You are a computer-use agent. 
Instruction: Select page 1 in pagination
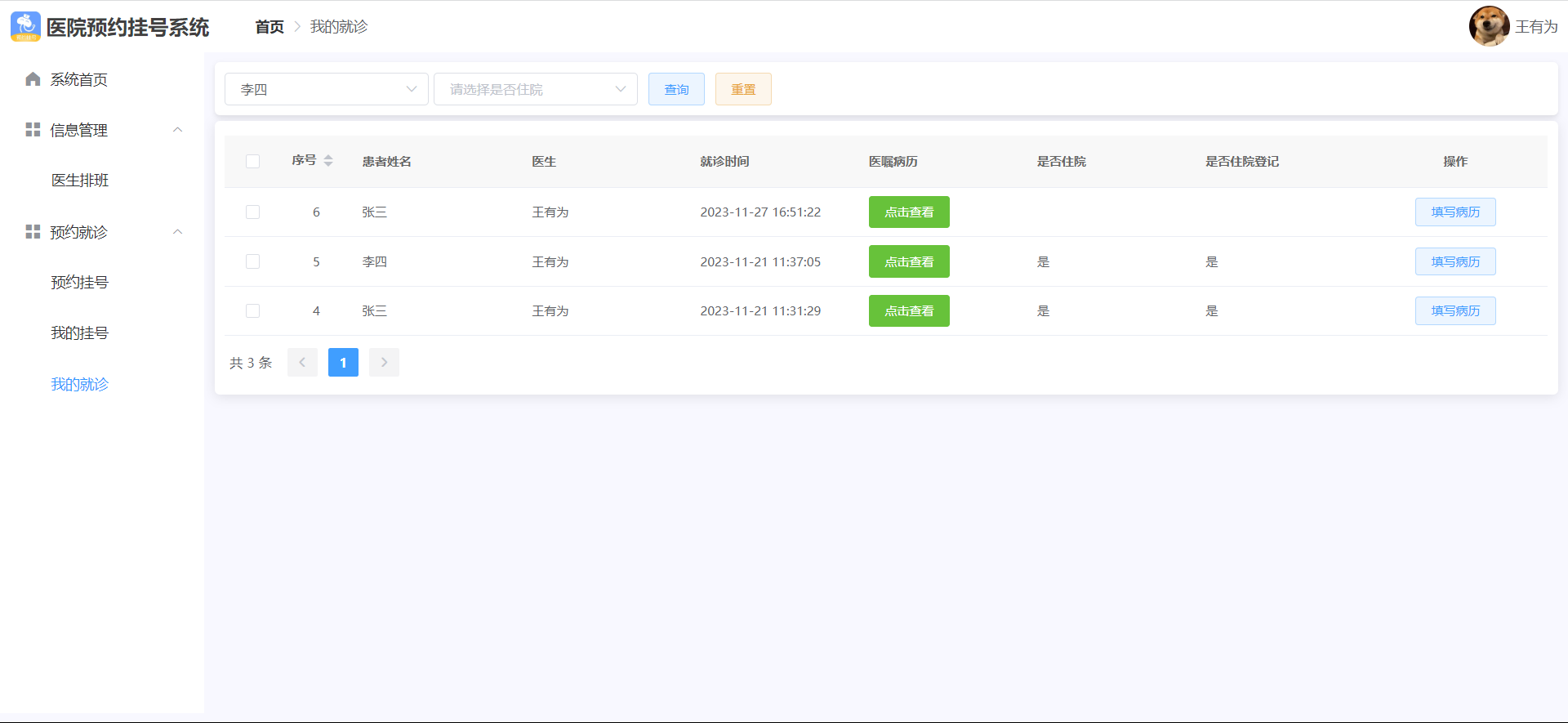343,363
